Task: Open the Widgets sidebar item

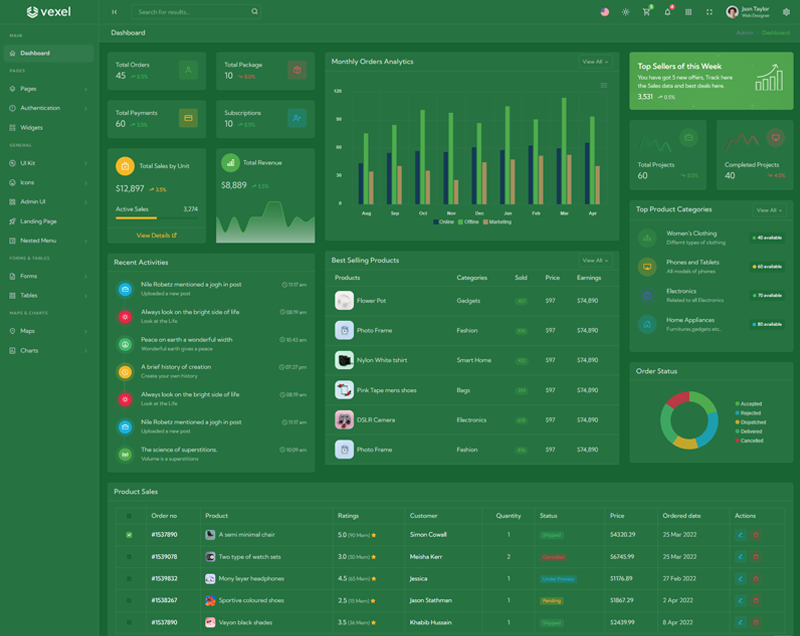Action: (x=31, y=128)
